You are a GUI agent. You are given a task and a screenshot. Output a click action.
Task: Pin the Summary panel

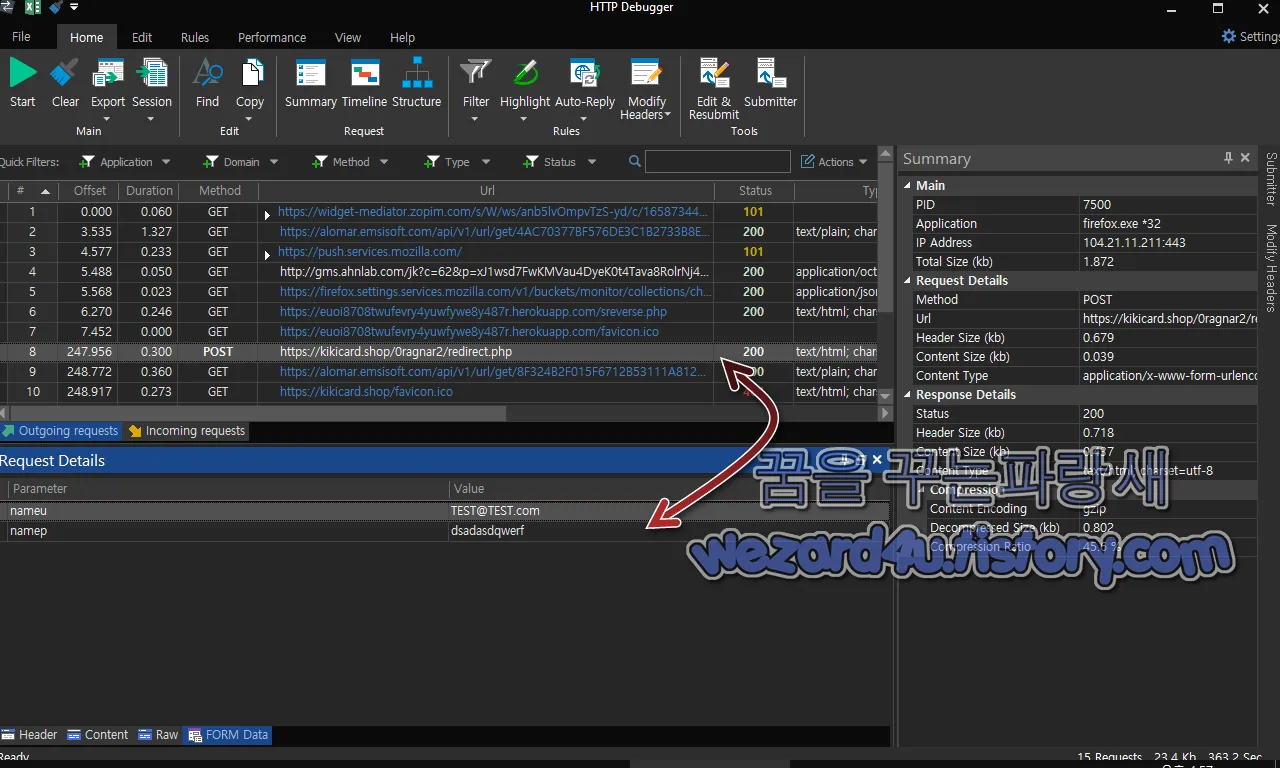(1228, 158)
